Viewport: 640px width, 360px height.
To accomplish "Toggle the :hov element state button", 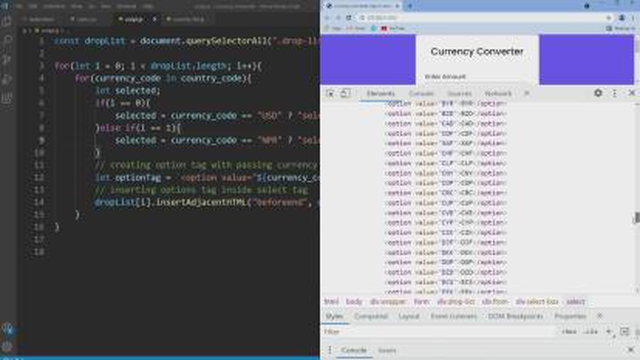I will coord(569,332).
